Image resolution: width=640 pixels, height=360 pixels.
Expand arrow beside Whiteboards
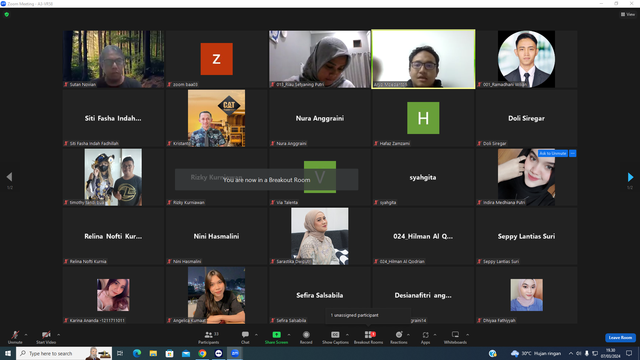(x=467, y=335)
